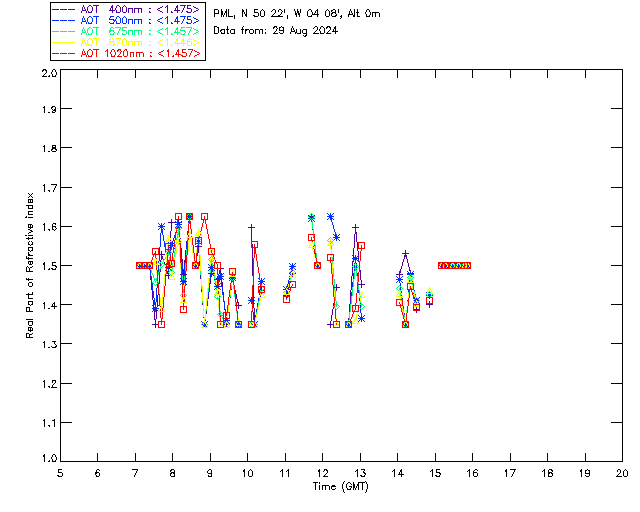Click the 1.5 tick label on y-axis

coord(48,266)
